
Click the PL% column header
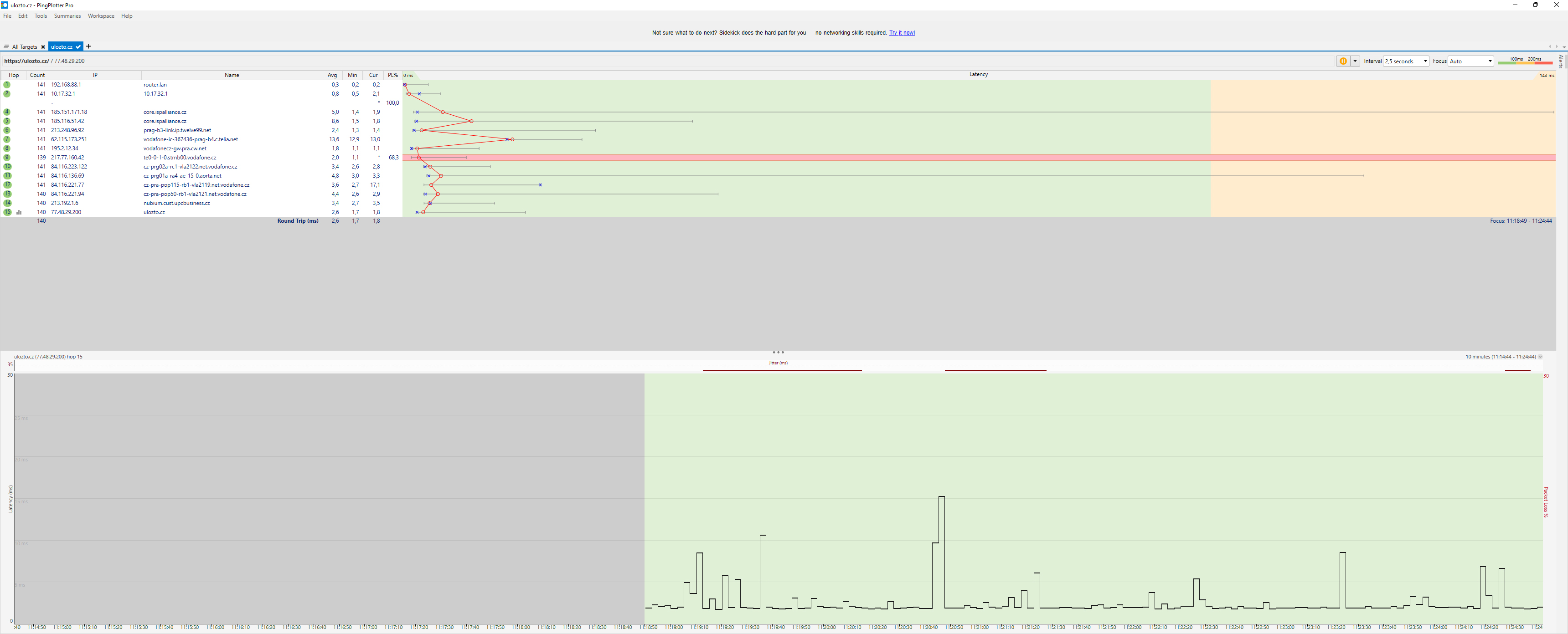tap(392, 76)
